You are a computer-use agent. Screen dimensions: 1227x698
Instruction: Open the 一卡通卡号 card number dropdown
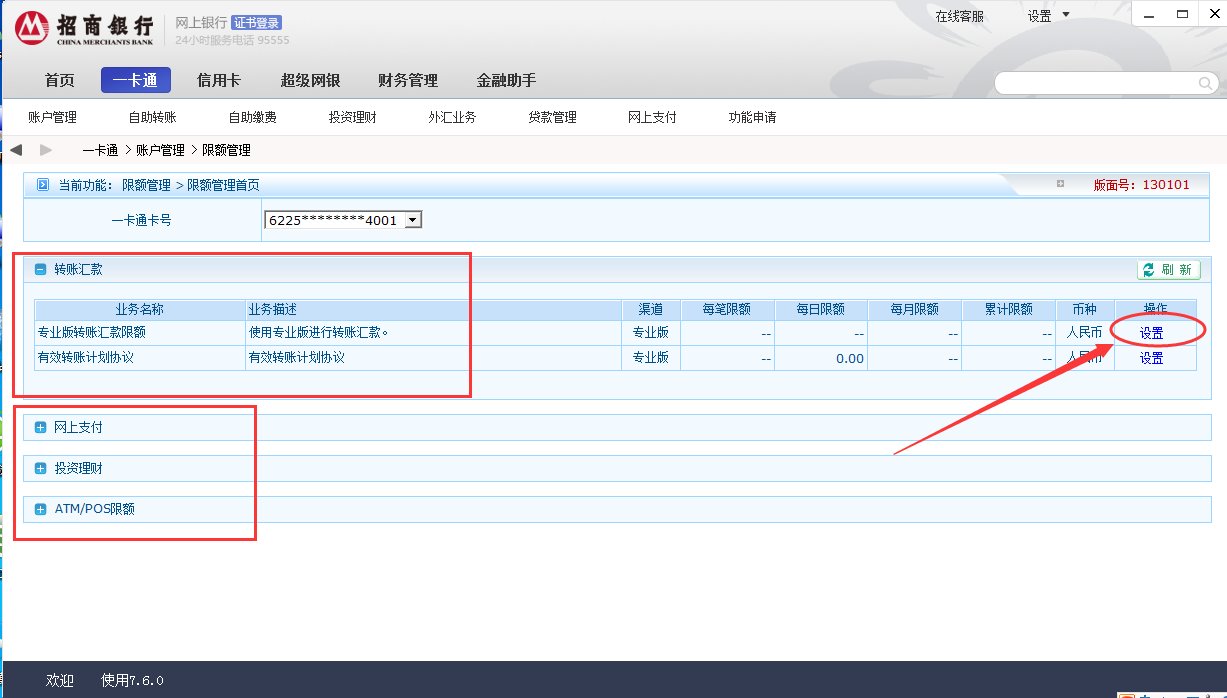pyautogui.click(x=412, y=220)
